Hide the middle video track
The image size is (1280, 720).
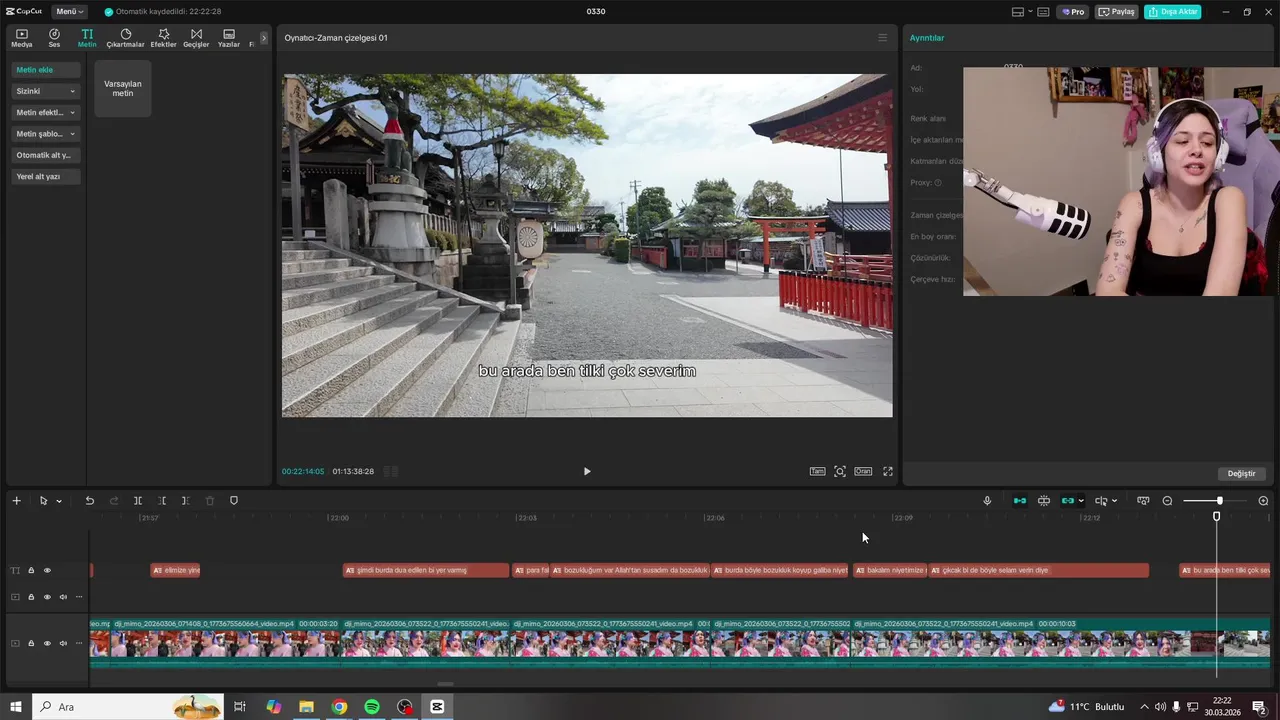coord(47,597)
